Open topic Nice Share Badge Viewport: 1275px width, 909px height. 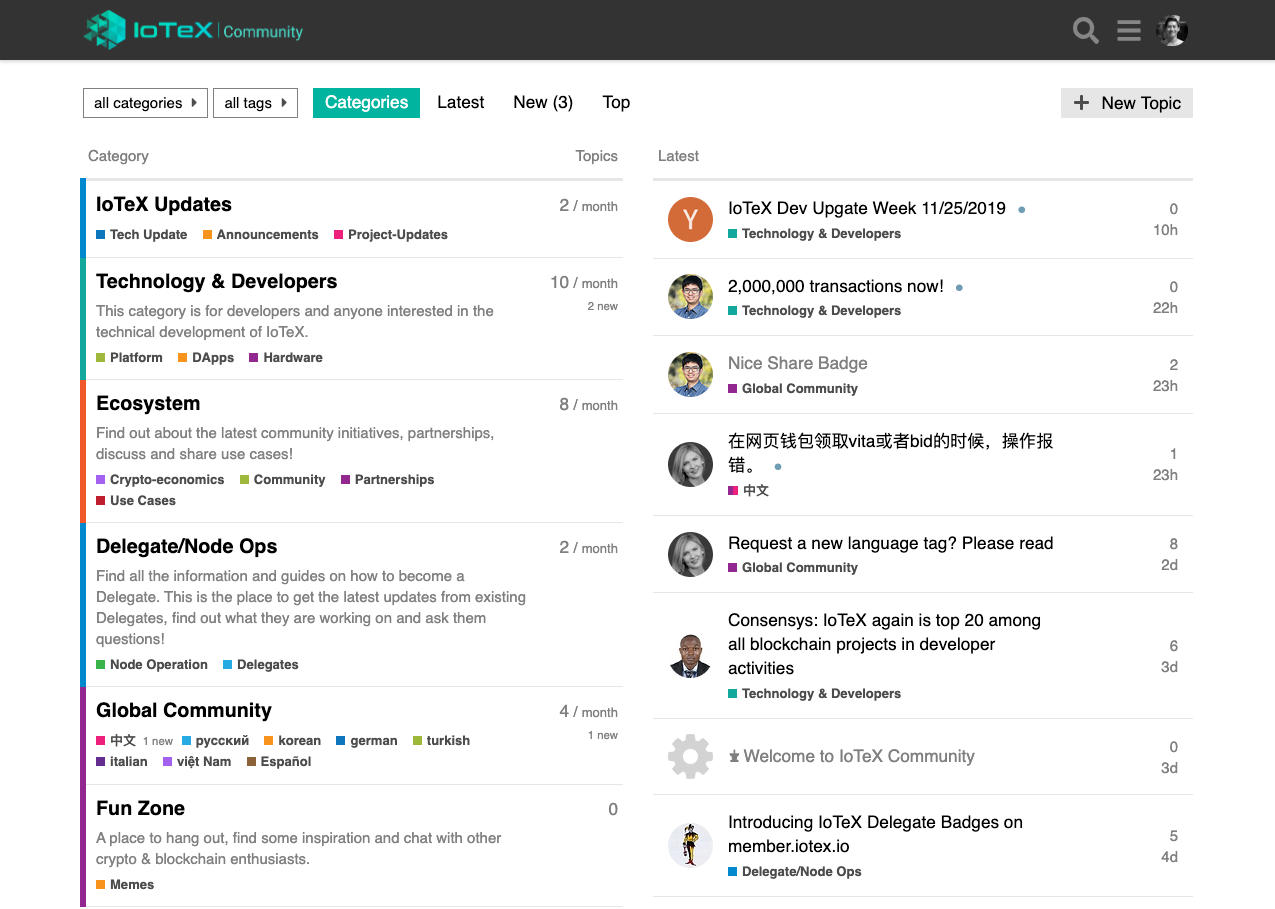point(798,363)
